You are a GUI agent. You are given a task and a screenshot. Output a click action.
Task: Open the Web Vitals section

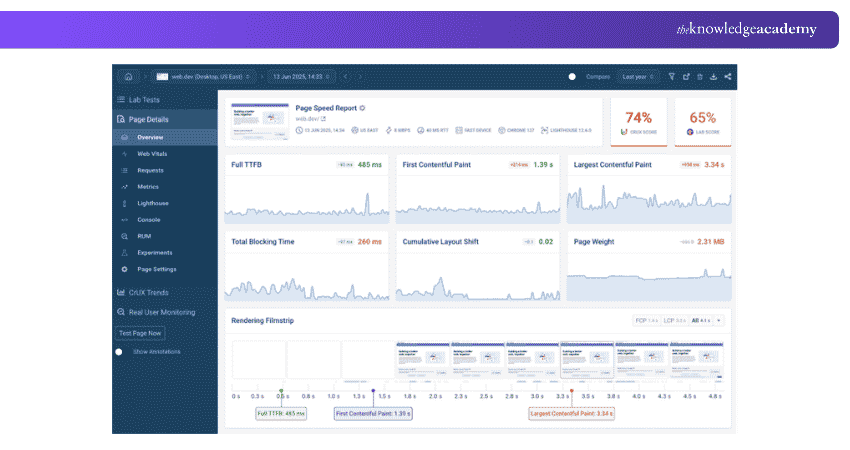point(165,154)
